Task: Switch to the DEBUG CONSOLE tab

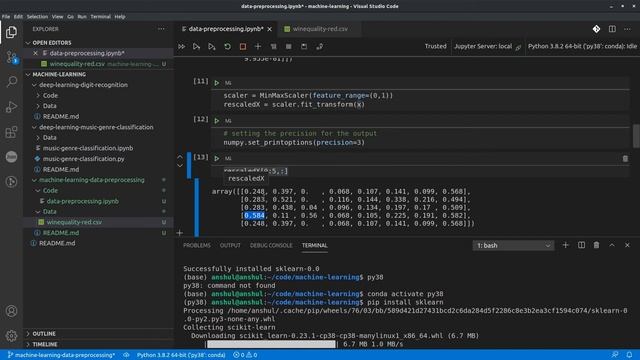Action: click(271, 245)
